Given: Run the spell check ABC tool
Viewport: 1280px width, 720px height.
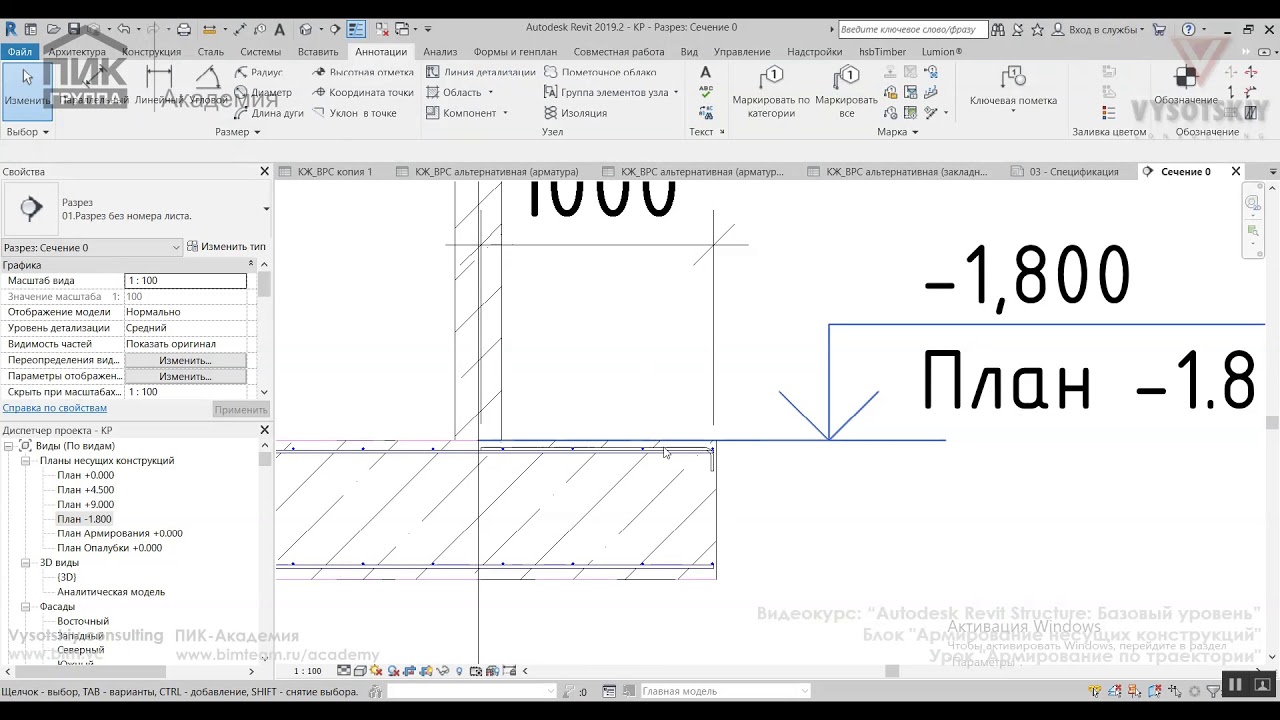Looking at the screenshot, I should [705, 91].
